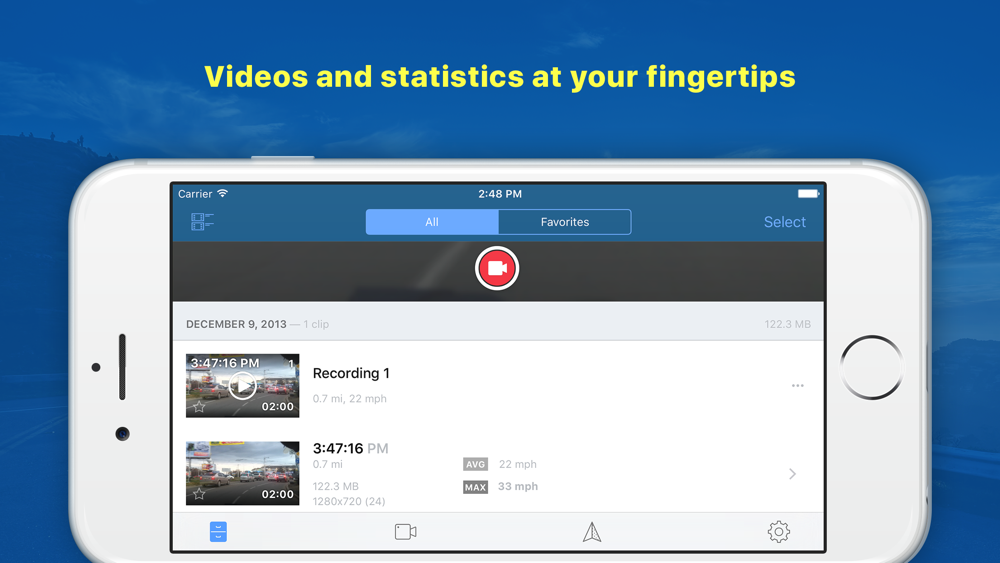The image size is (1000, 563).
Task: Tap the 2:48 PM status clock
Action: pyautogui.click(x=500, y=194)
